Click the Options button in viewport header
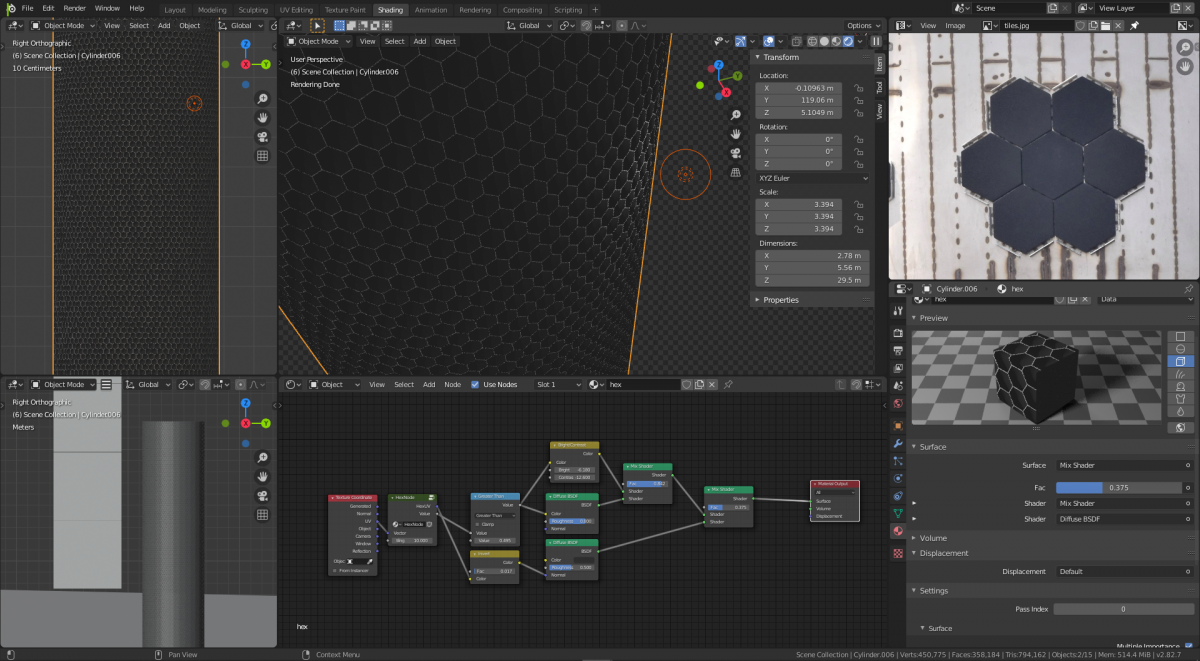 (863, 25)
